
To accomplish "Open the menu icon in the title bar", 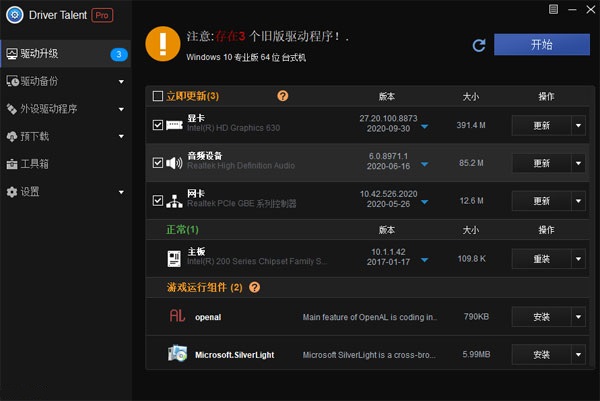I will (x=553, y=9).
